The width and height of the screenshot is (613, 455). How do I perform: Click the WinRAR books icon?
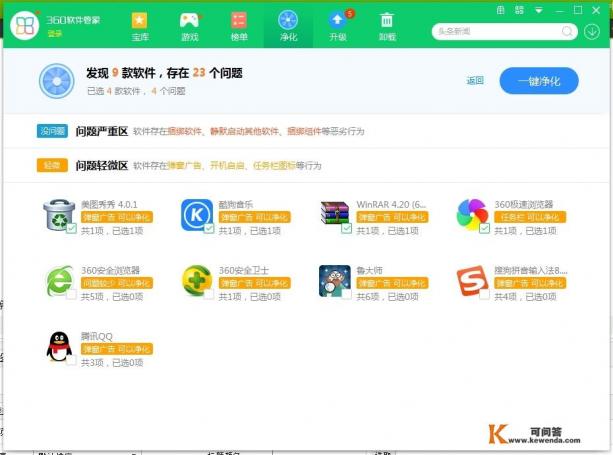pos(335,213)
